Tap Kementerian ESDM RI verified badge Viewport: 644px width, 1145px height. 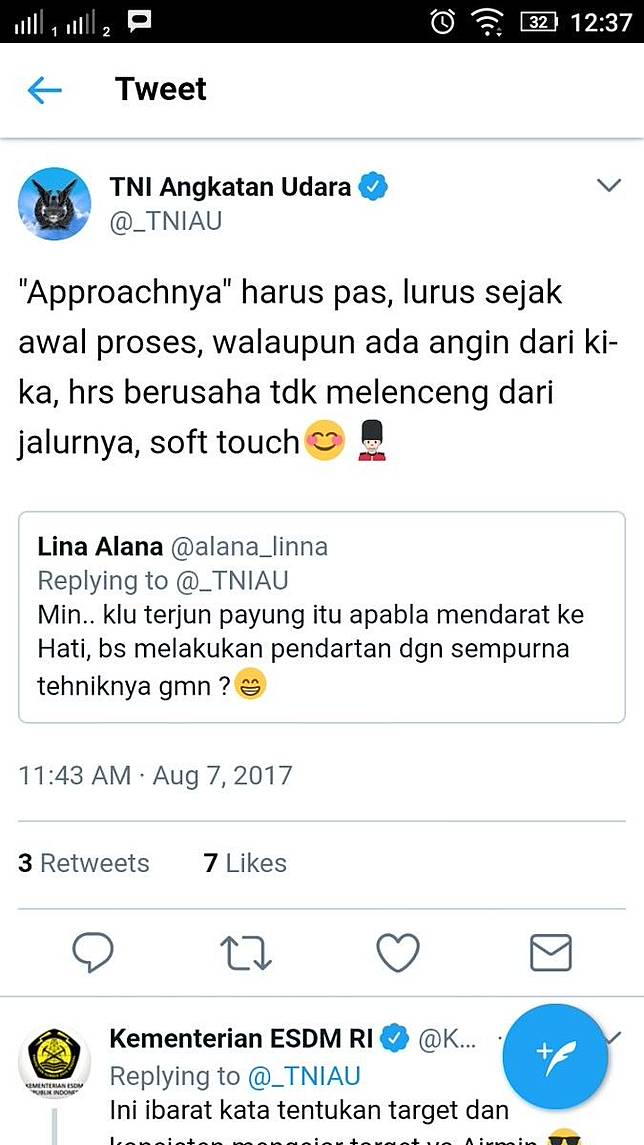tap(396, 1038)
